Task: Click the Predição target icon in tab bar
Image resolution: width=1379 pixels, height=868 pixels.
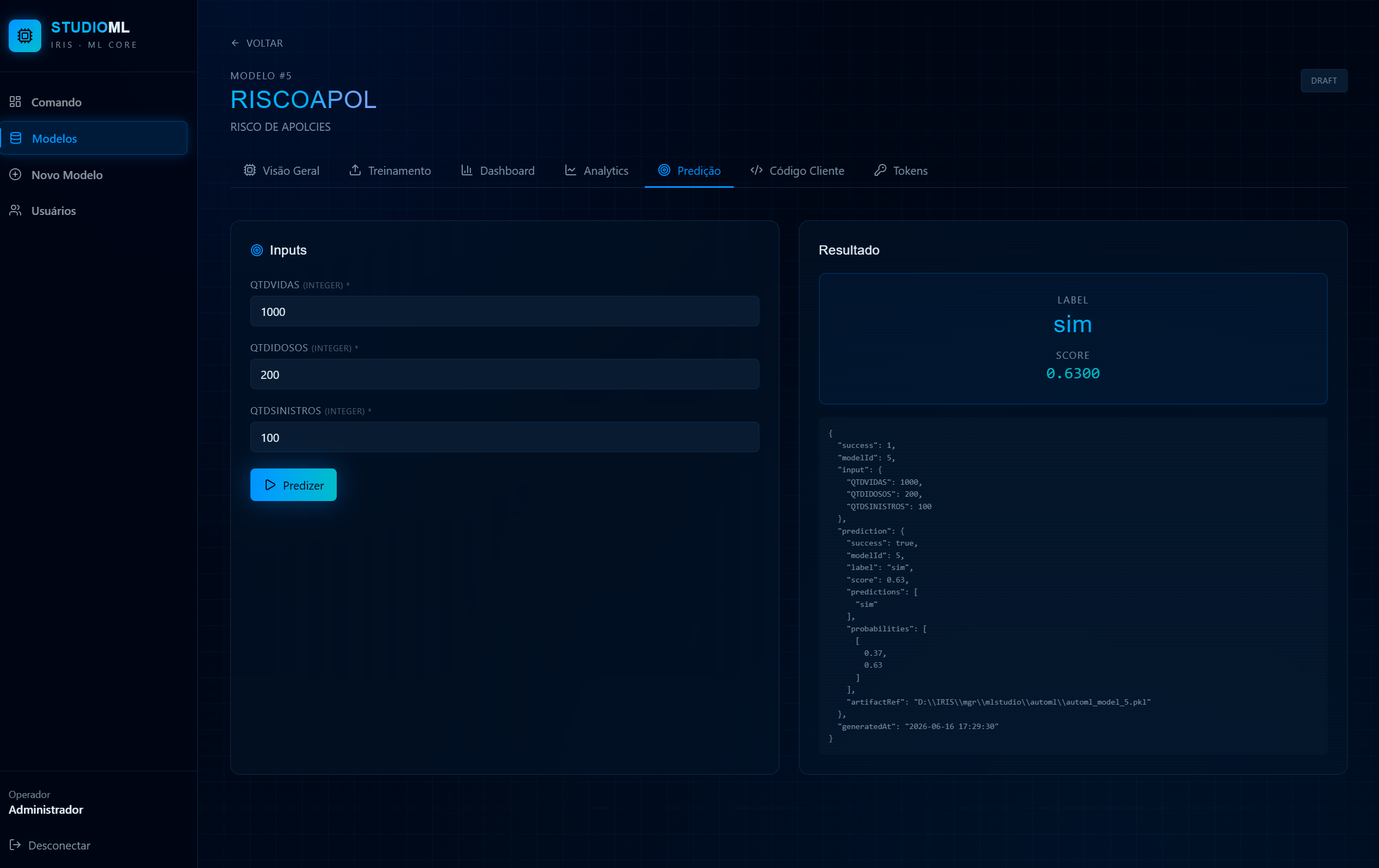Action: (x=664, y=170)
